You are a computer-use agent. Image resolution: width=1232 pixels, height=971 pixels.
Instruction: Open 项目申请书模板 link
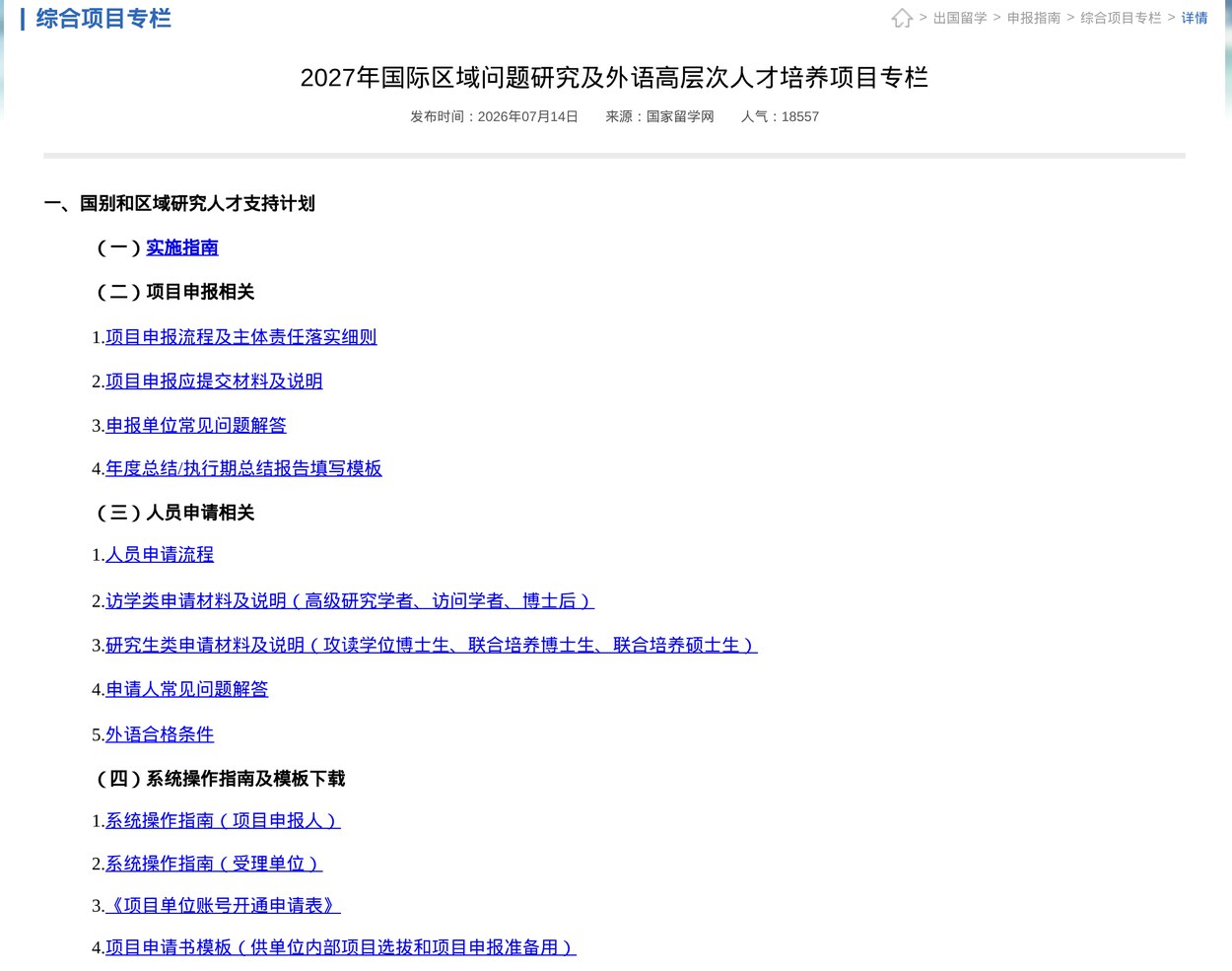coord(341,947)
